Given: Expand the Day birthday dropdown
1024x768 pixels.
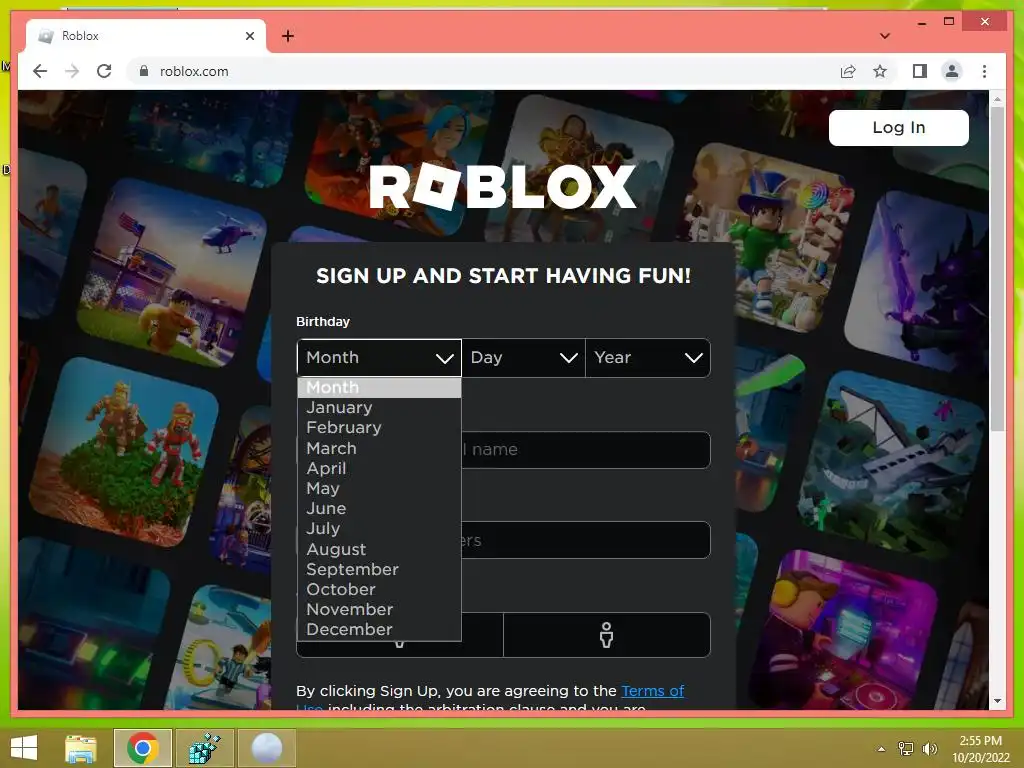Looking at the screenshot, I should pos(524,358).
